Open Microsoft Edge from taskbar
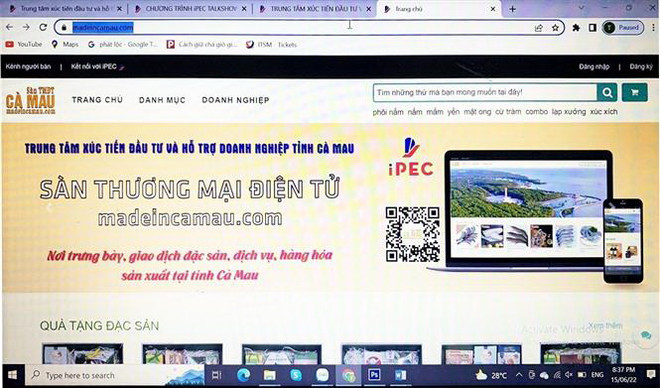Image resolution: width=660 pixels, height=388 pixels. pos(243,375)
